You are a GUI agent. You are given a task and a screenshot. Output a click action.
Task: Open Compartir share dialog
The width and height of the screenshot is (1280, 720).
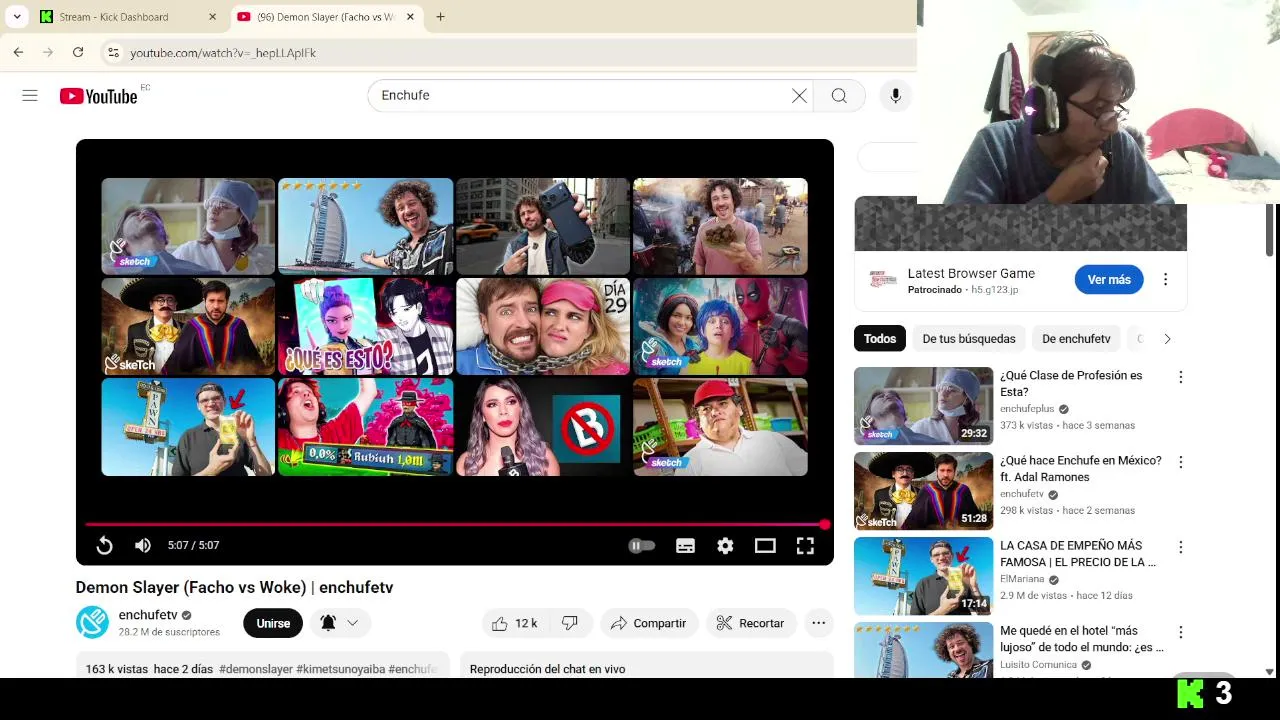[648, 623]
